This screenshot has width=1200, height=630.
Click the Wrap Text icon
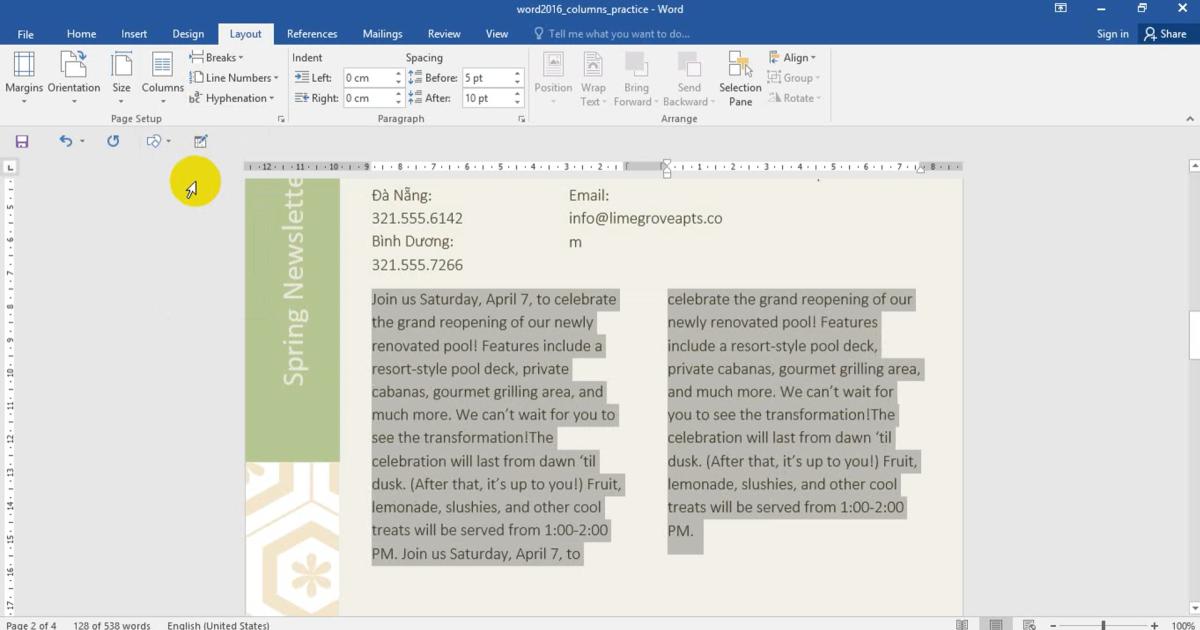coord(593,65)
